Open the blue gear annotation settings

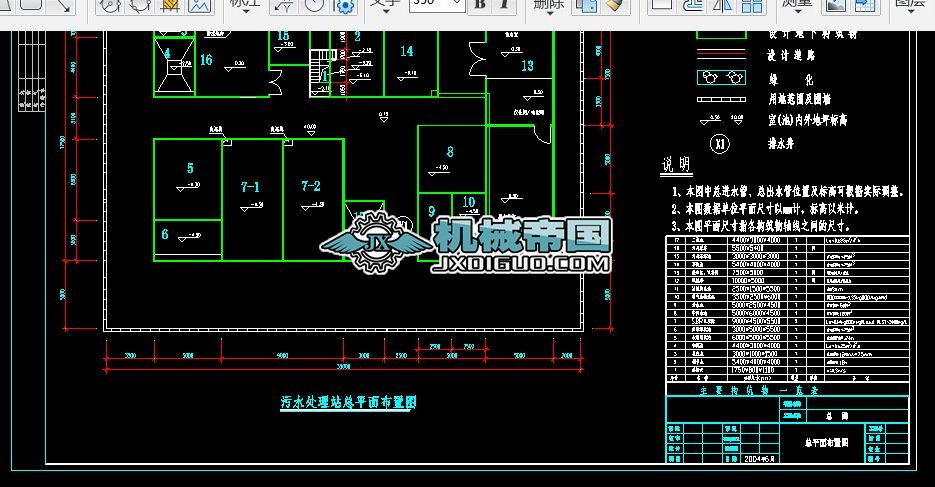tap(344, 5)
